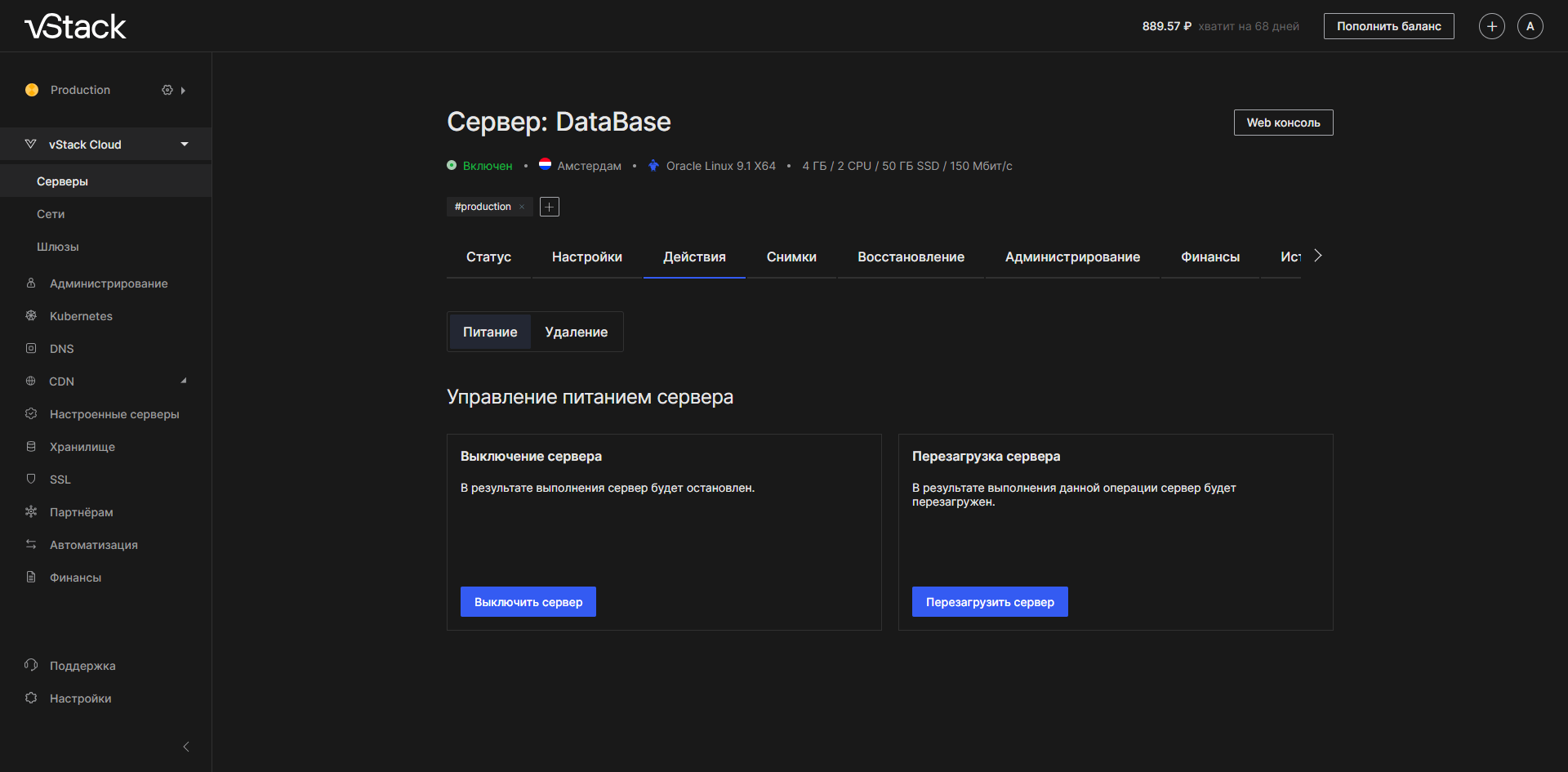
Task: Add a new tag with plus icon
Action: pos(550,207)
